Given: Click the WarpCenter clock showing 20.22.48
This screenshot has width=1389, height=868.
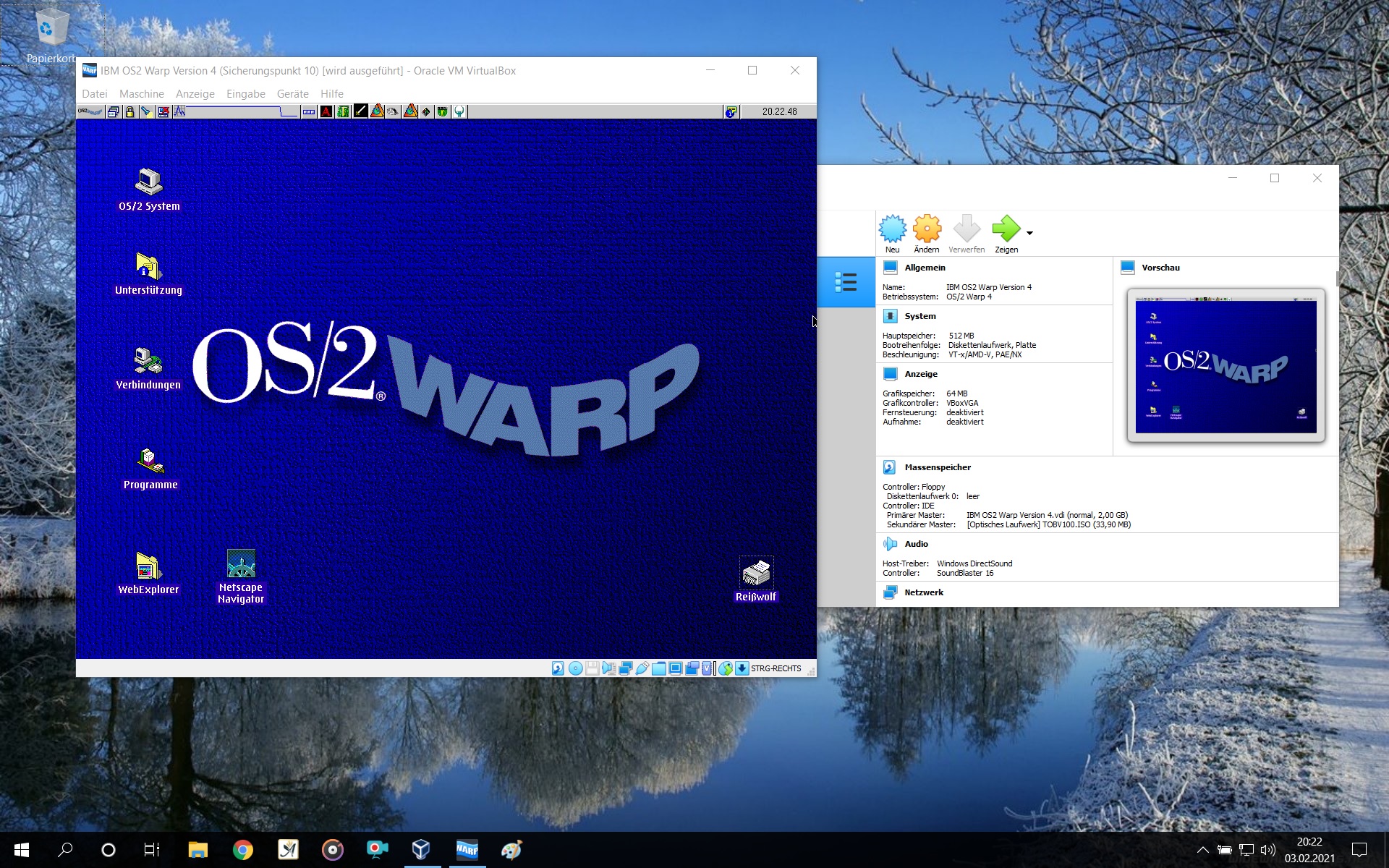Looking at the screenshot, I should 779,111.
